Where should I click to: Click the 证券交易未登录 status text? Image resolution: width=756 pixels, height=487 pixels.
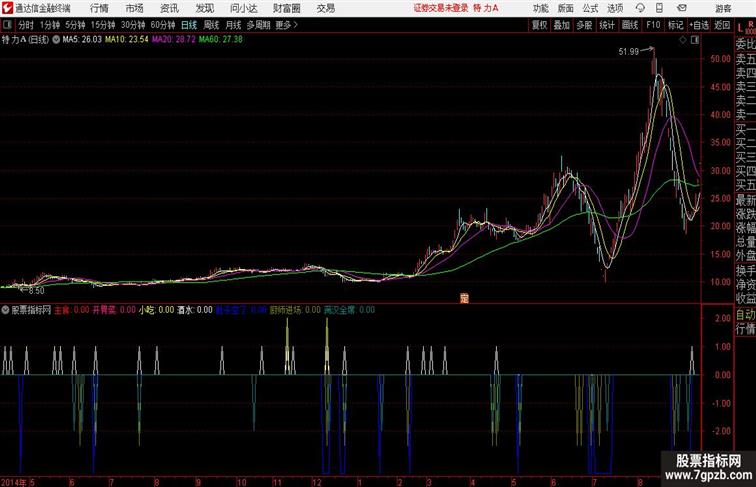click(x=441, y=8)
